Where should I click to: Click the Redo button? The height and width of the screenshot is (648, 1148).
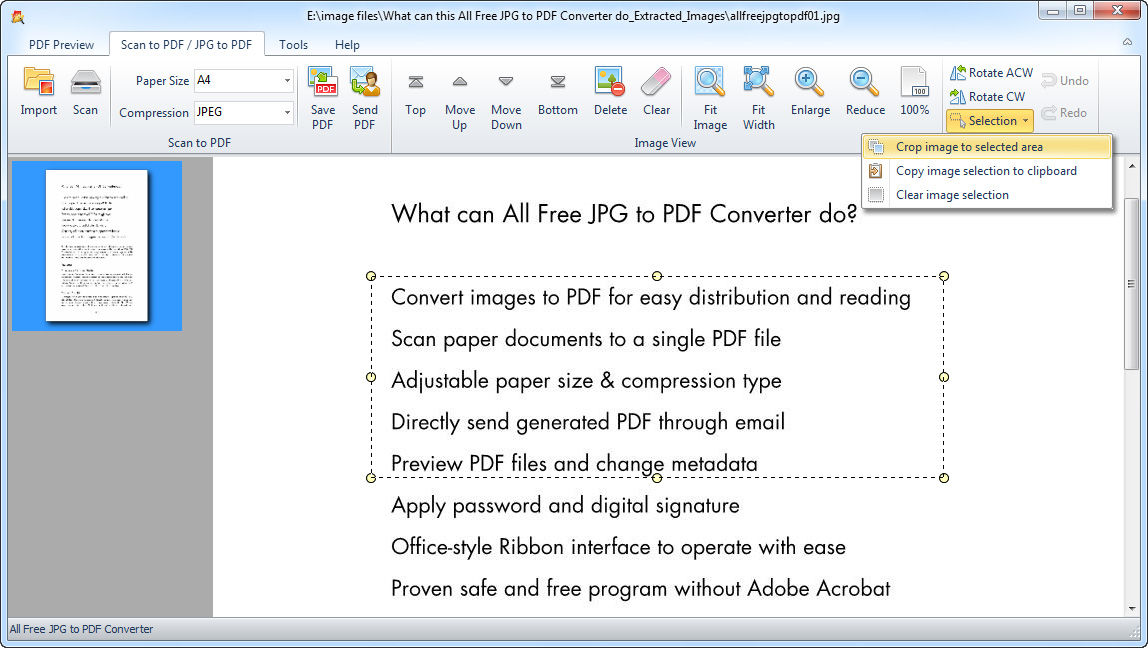[1064, 113]
